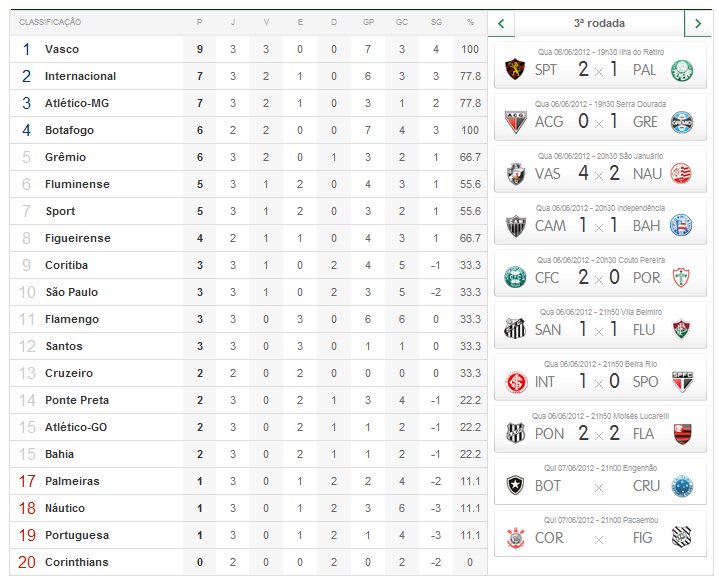Viewport: 719px width, 580px height.
Task: Click the CLASSIFICAÇÃO column header
Action: pyautogui.click(x=50, y=22)
